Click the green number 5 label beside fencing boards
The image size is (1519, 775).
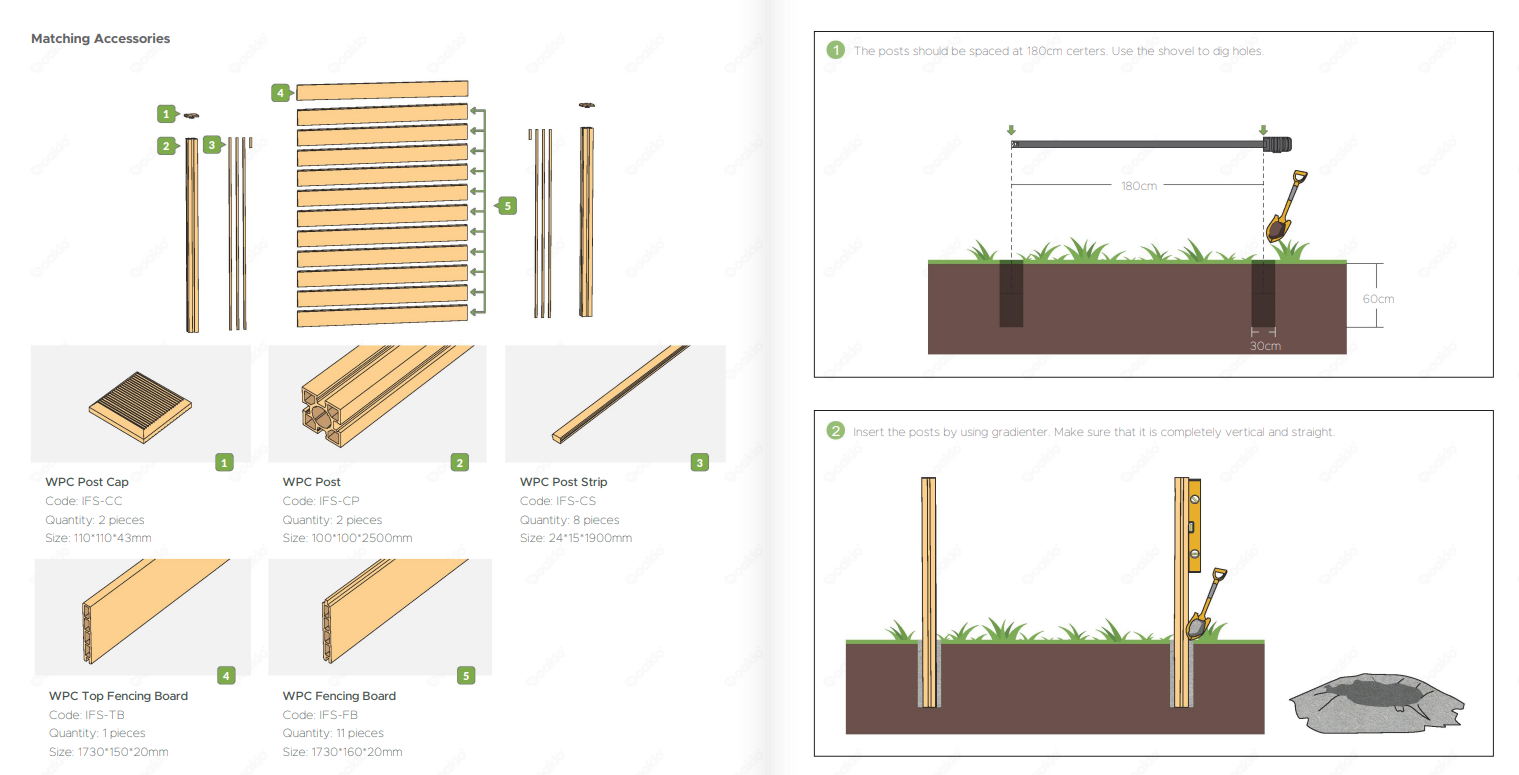(507, 206)
